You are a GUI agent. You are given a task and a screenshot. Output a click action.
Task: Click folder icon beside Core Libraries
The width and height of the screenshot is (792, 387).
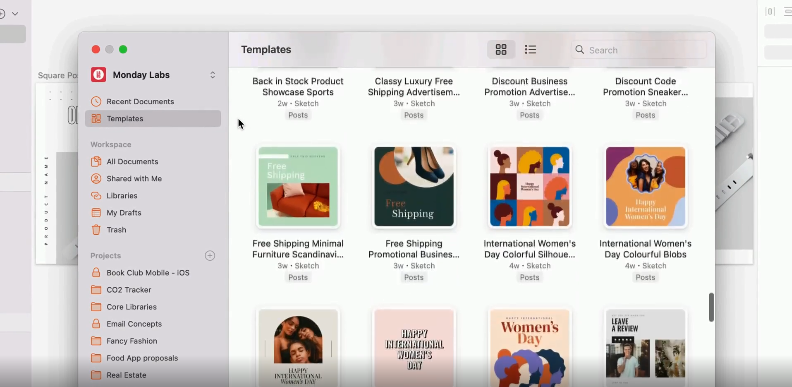[96, 307]
